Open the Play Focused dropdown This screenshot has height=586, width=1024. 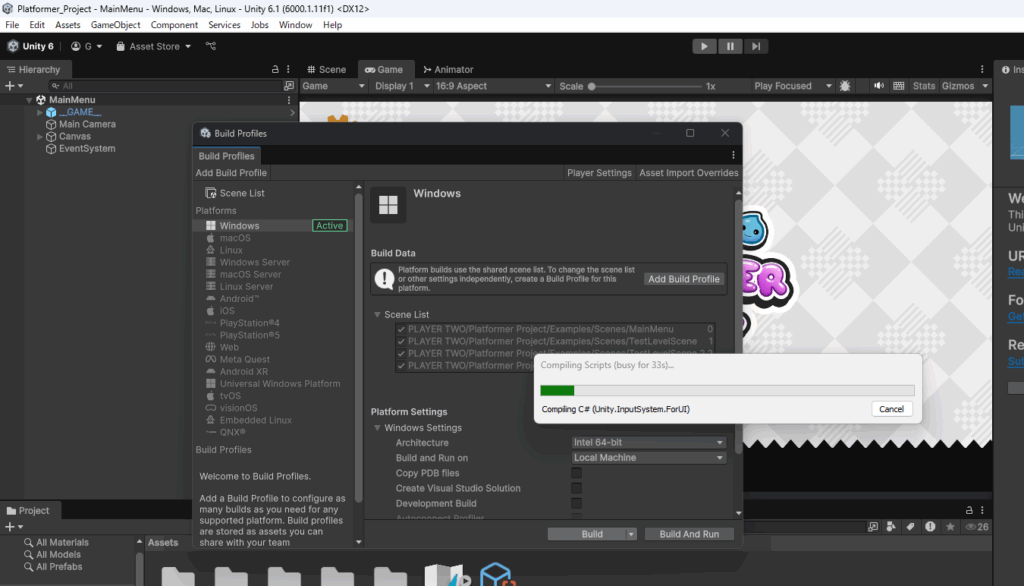[x=792, y=86]
